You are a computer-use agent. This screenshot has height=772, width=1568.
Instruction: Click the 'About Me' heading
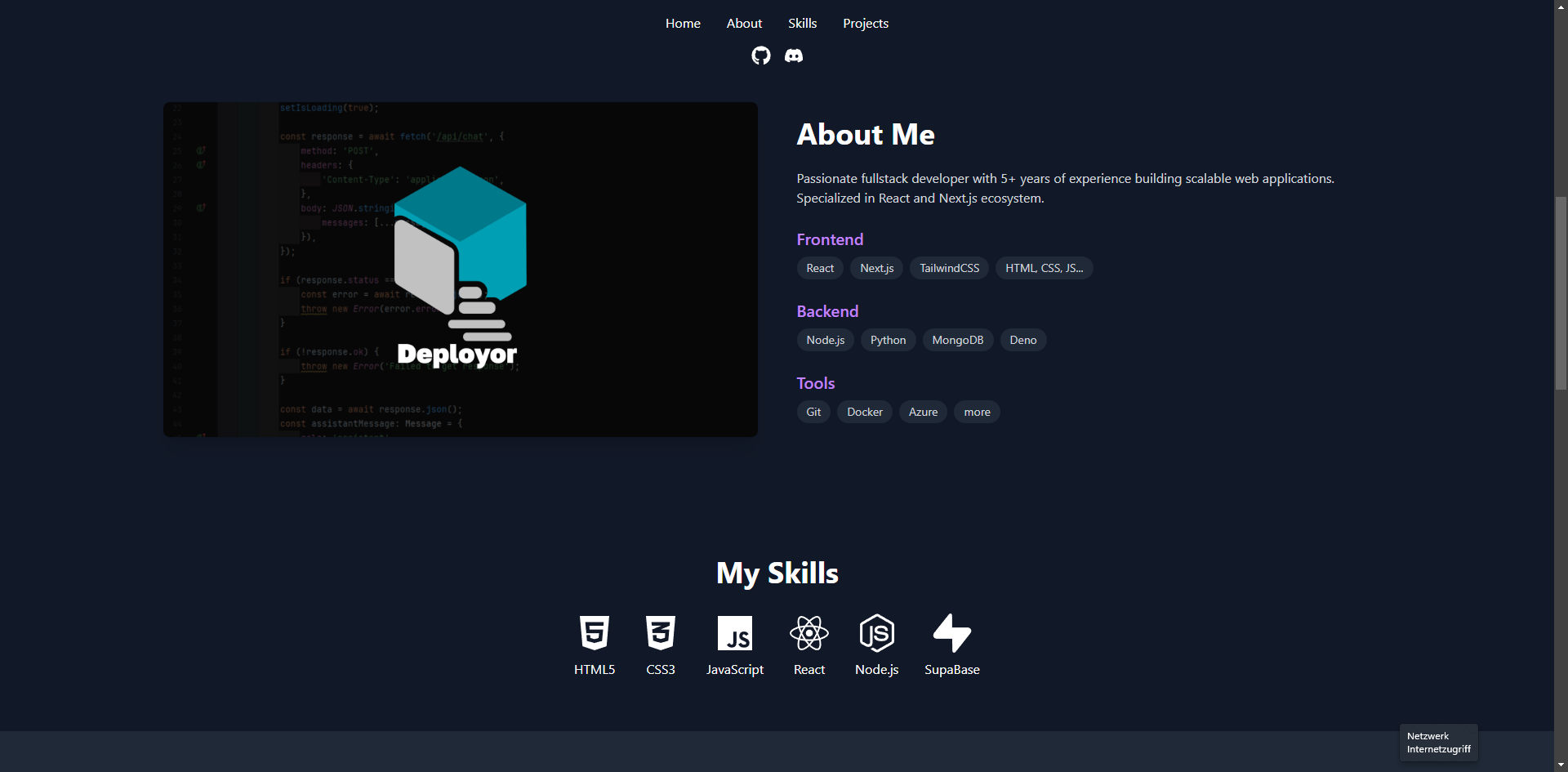tap(866, 135)
